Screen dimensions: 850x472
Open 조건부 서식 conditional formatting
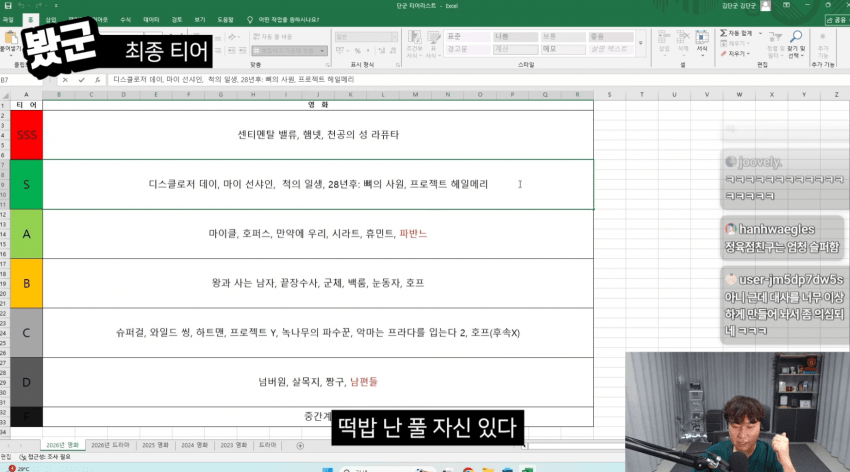pyautogui.click(x=414, y=44)
